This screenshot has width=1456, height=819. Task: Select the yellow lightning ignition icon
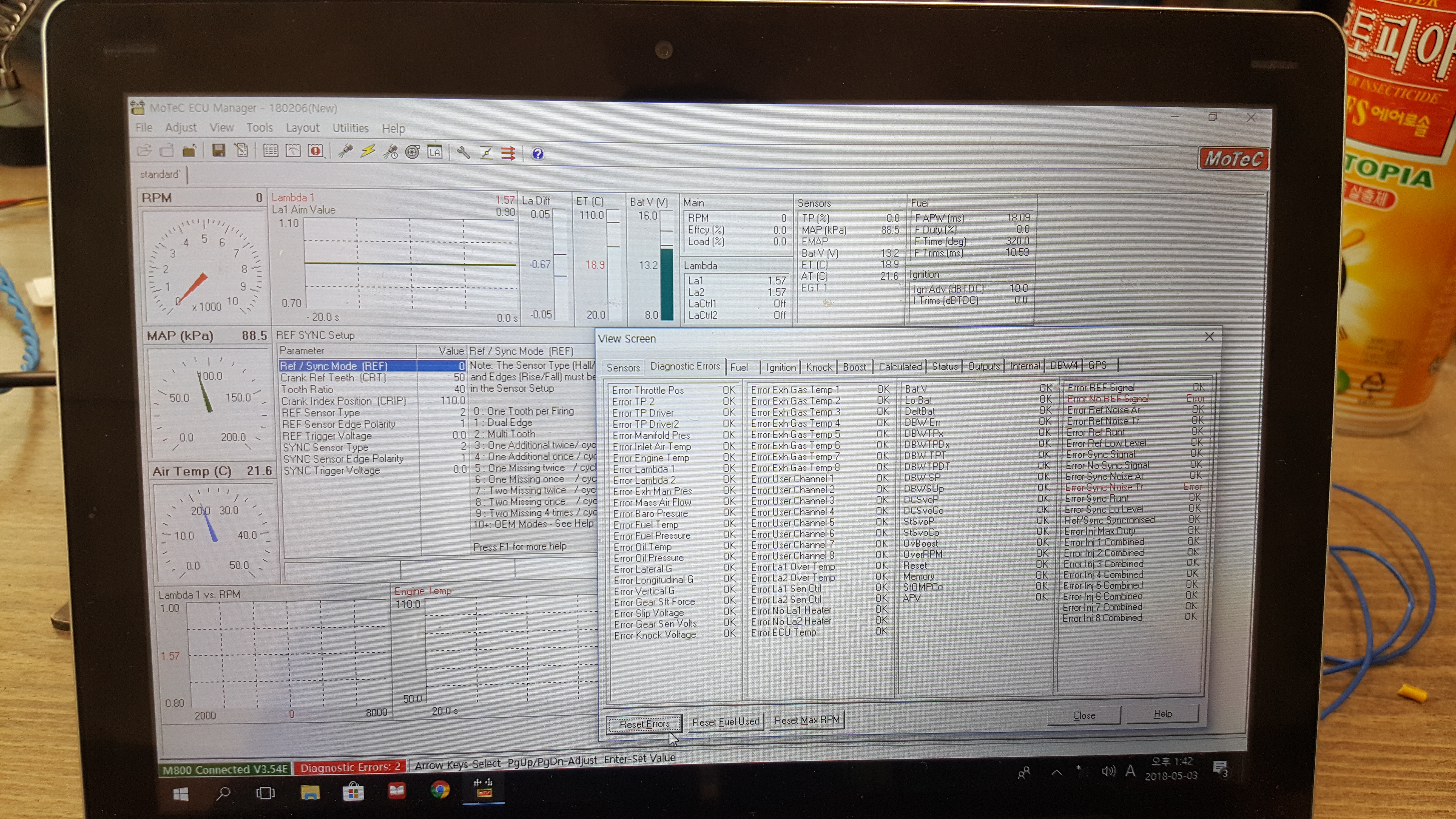coord(368,152)
